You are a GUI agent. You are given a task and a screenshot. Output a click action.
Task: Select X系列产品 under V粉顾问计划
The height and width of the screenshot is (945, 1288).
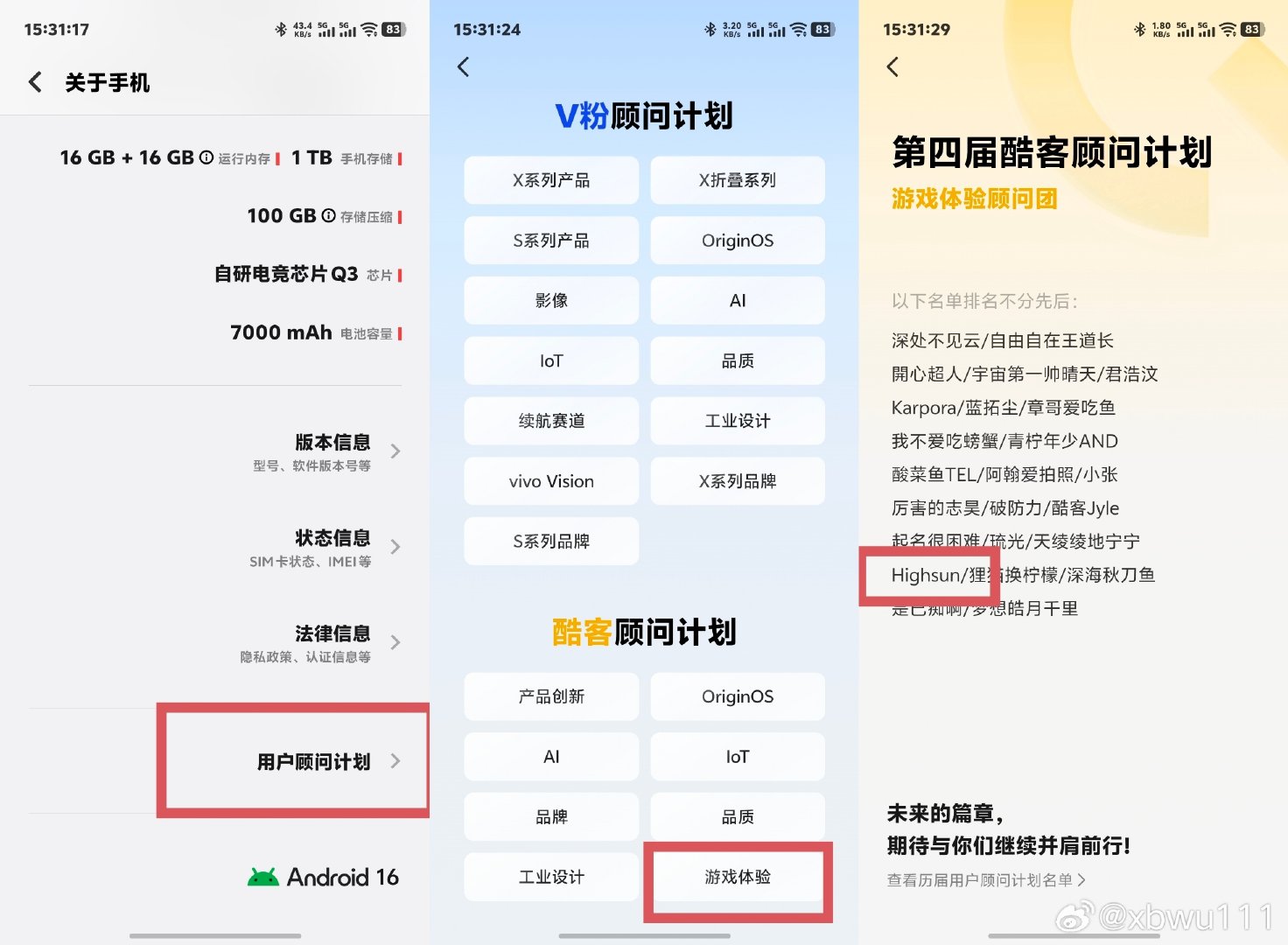(x=551, y=180)
